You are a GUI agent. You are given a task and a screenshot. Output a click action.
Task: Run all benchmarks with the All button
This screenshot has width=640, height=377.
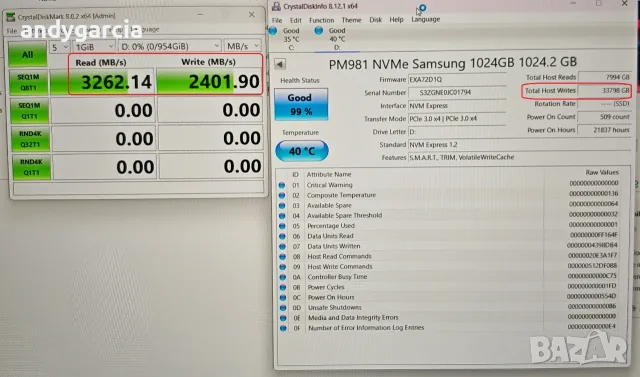pyautogui.click(x=27, y=54)
